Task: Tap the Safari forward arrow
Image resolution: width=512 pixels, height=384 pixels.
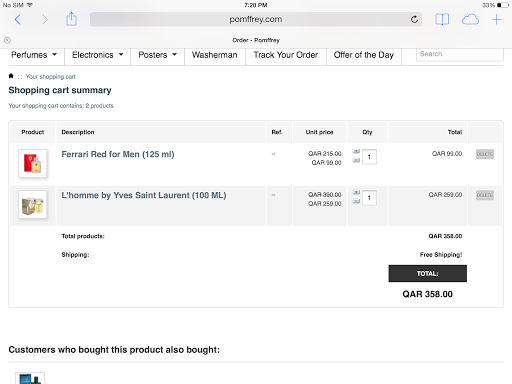Action: click(x=45, y=20)
